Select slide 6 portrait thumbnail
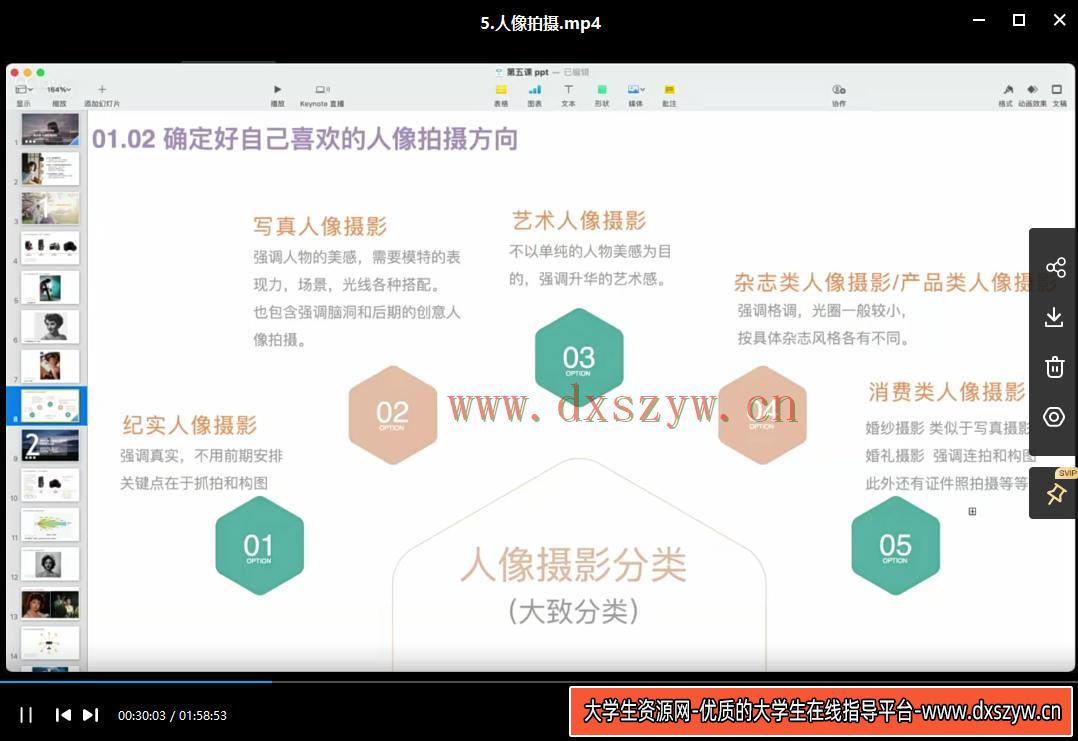Screen dimensions: 1078x741 50,327
